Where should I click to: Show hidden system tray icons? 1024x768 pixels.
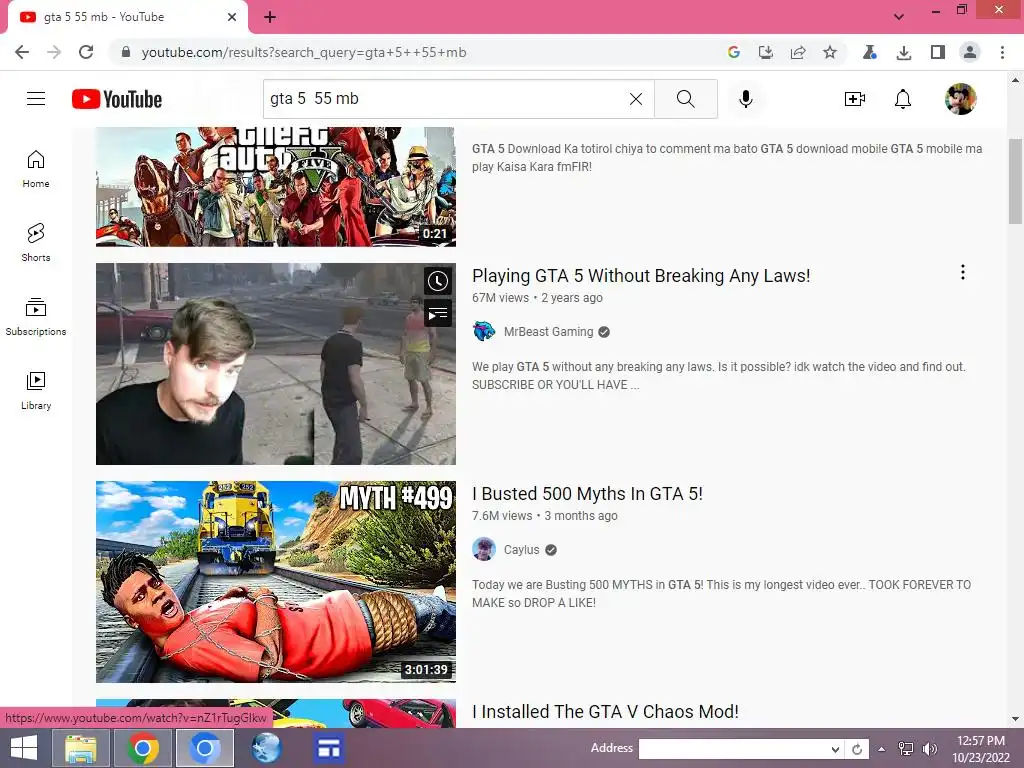pyautogui.click(x=882, y=749)
